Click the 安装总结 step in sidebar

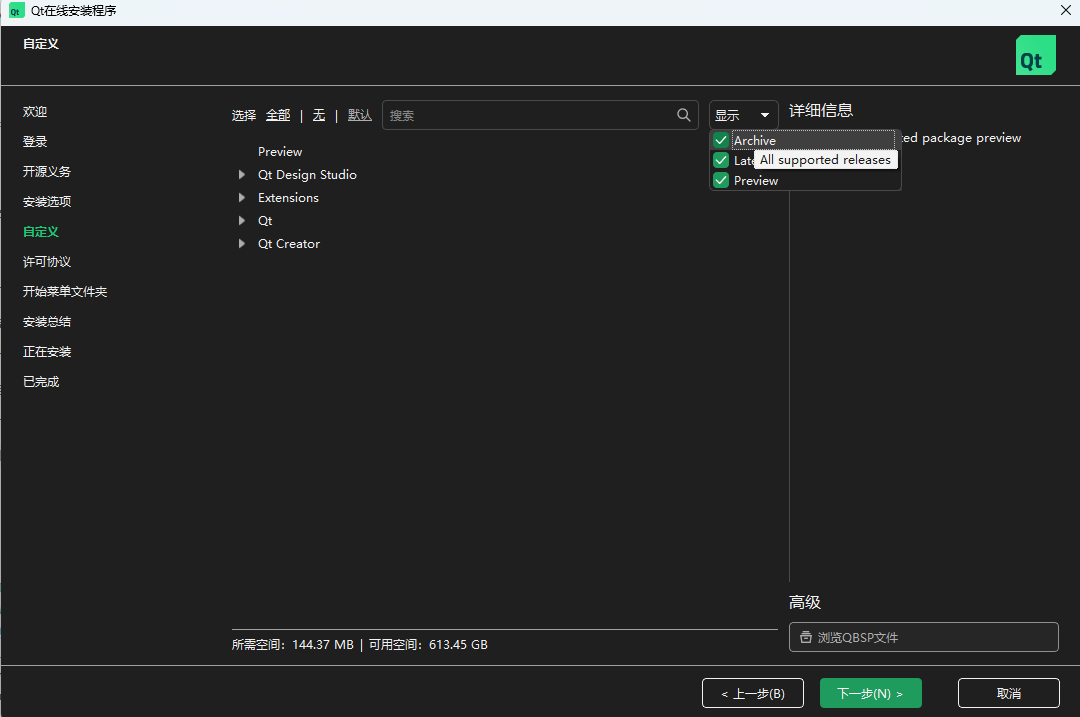(x=46, y=322)
